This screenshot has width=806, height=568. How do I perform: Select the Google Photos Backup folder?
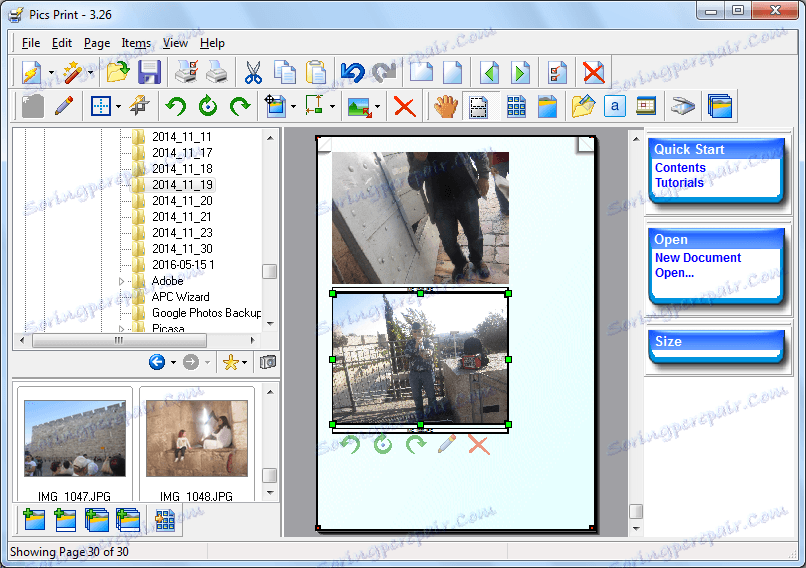pos(206,313)
